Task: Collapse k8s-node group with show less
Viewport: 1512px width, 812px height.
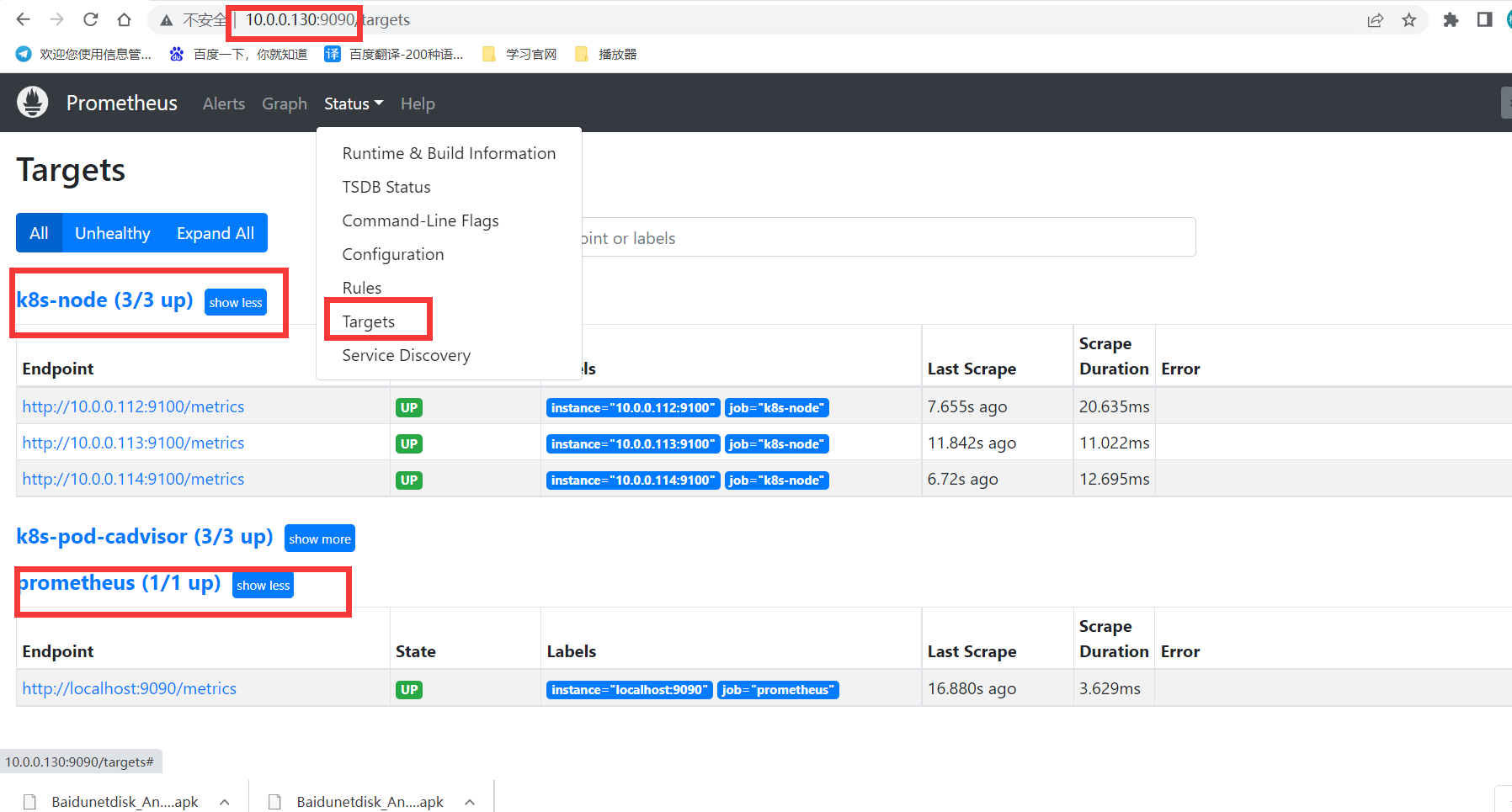Action: click(236, 303)
